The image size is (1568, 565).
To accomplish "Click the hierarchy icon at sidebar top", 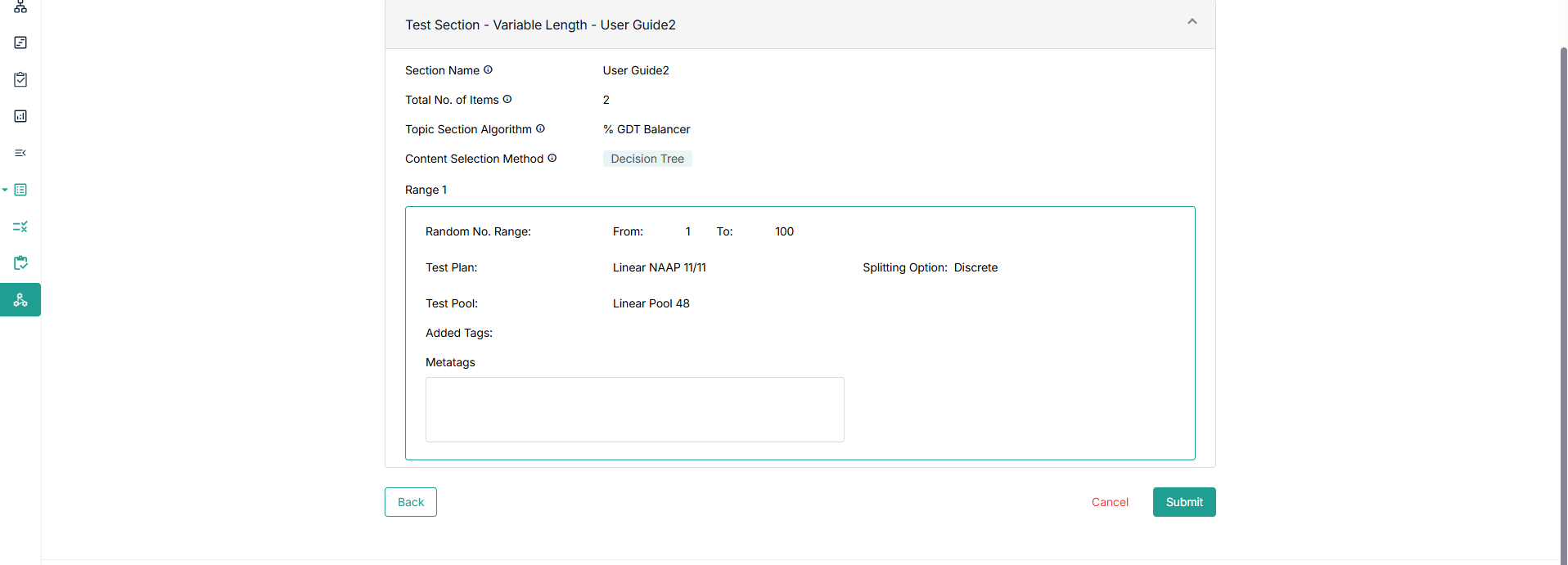I will point(20,7).
